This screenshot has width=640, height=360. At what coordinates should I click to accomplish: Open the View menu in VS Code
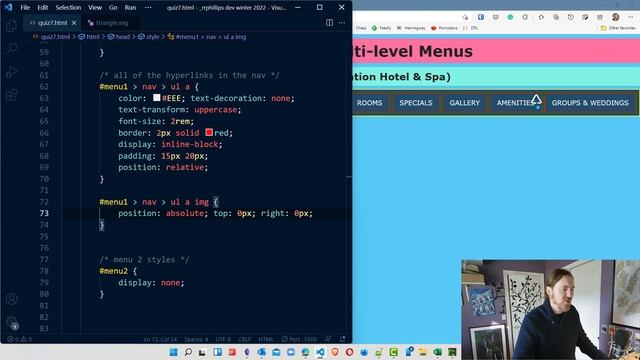95,7
